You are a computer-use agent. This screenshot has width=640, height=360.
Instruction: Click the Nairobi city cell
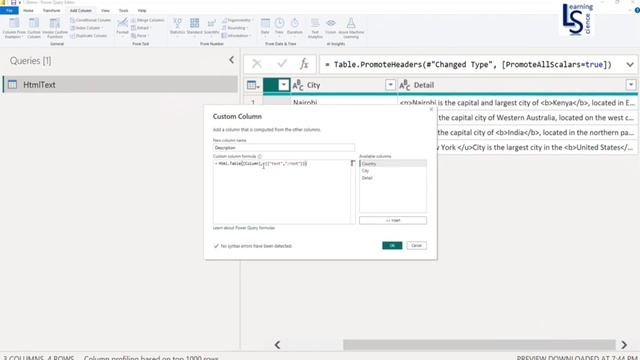pyautogui.click(x=344, y=102)
